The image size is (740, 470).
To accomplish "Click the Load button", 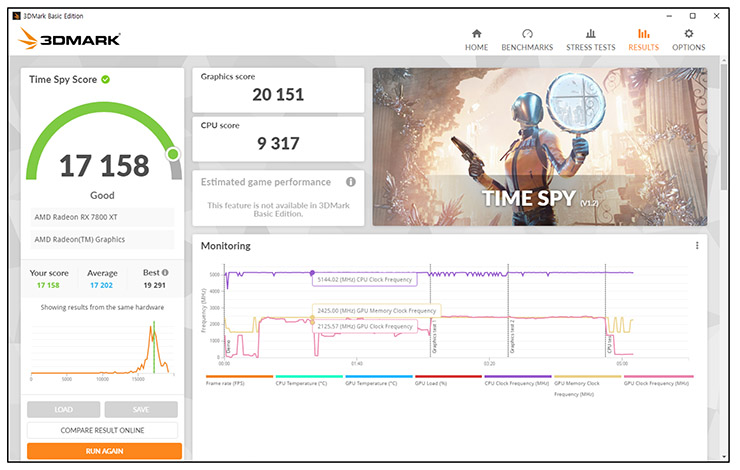I will (63, 409).
